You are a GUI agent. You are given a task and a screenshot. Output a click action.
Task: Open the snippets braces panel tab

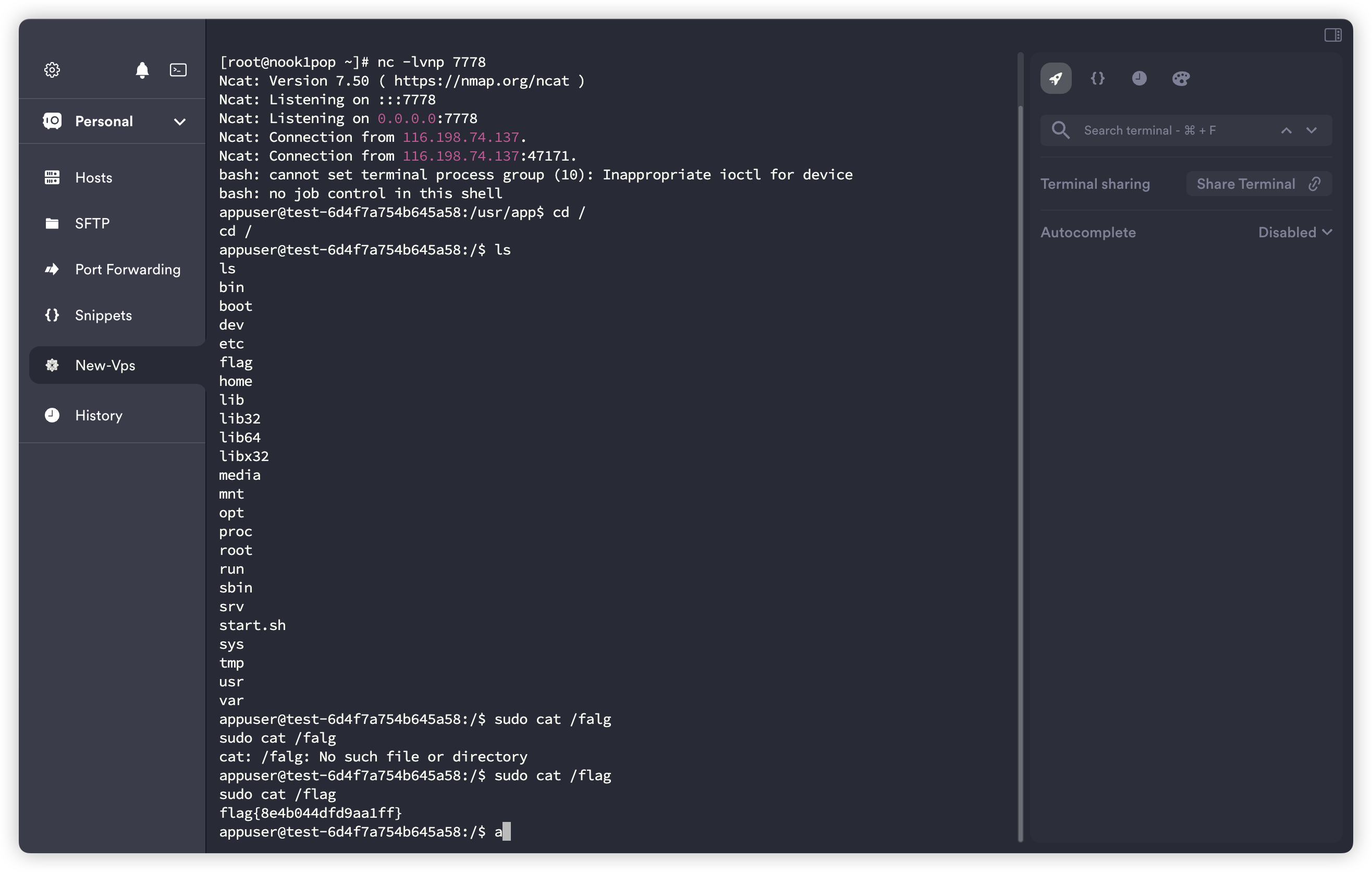pos(1097,78)
